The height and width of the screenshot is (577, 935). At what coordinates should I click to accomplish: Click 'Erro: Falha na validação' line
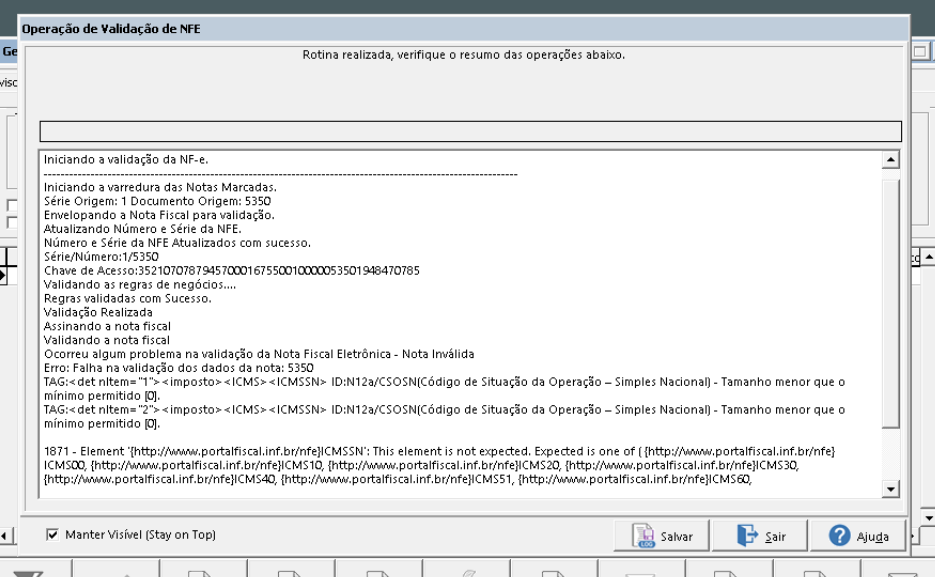[178, 368]
